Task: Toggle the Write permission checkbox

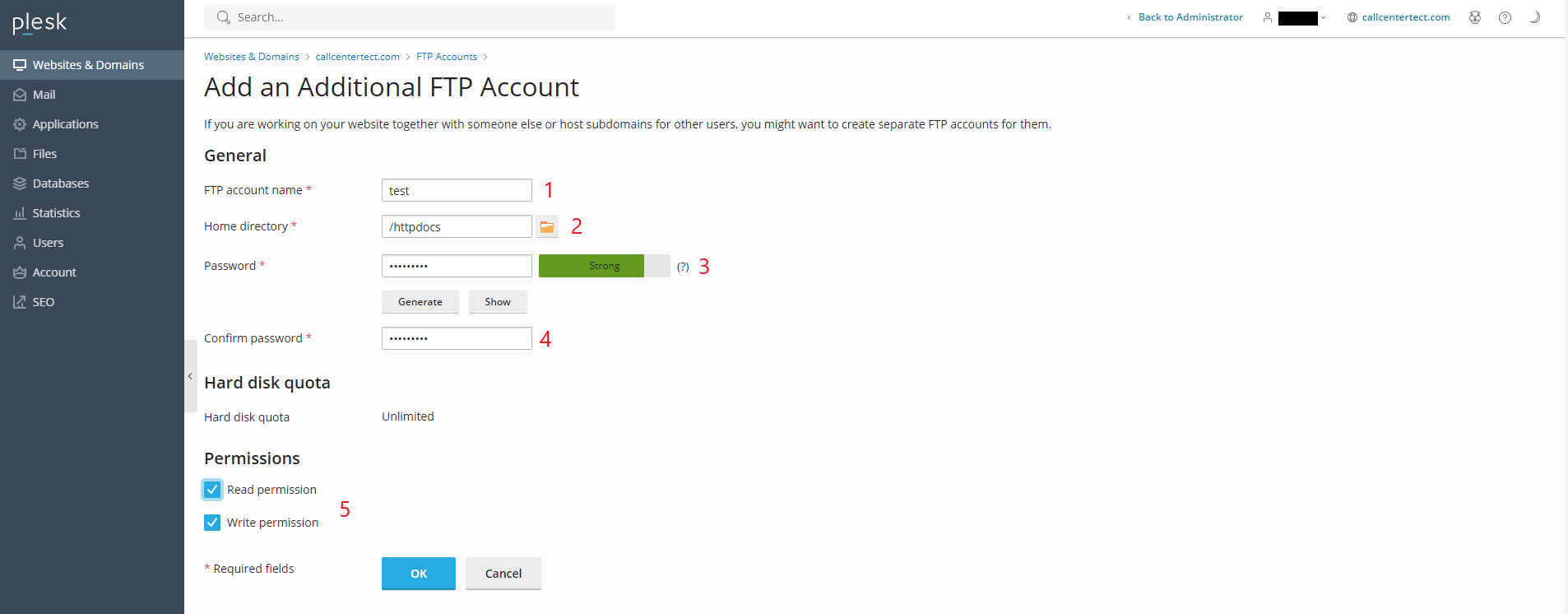Action: (212, 523)
